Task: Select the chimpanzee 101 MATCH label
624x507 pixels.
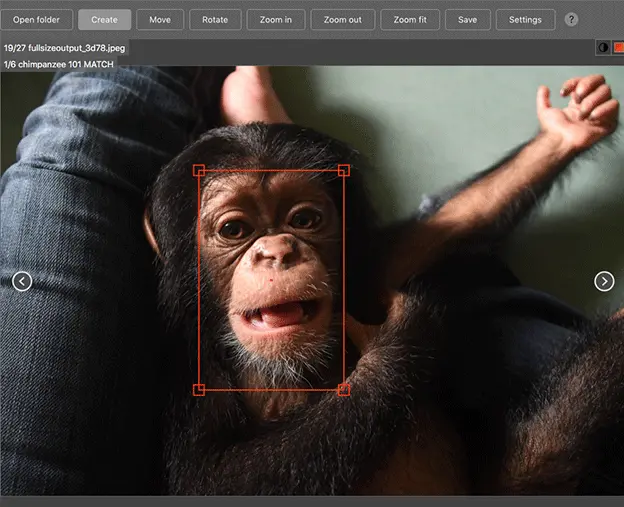Action: coord(58,64)
